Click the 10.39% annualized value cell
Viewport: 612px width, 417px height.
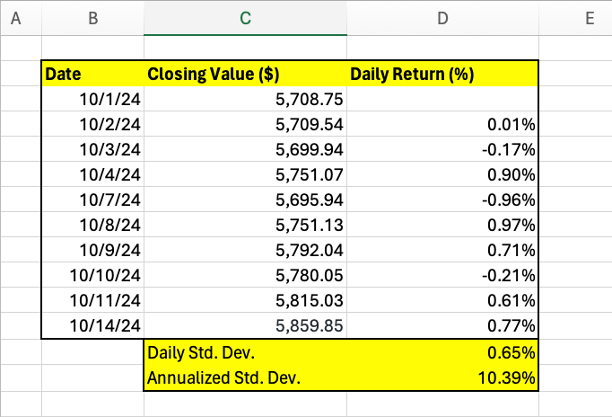tap(443, 378)
